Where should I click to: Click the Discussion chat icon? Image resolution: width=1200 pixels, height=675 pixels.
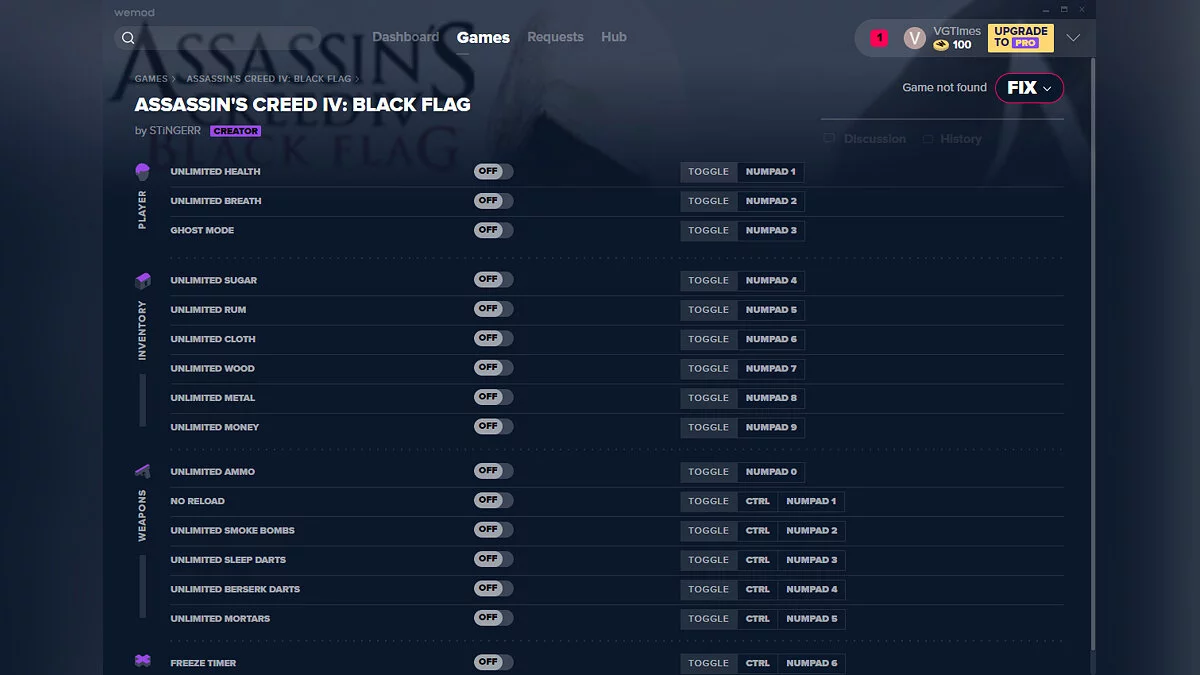click(828, 139)
